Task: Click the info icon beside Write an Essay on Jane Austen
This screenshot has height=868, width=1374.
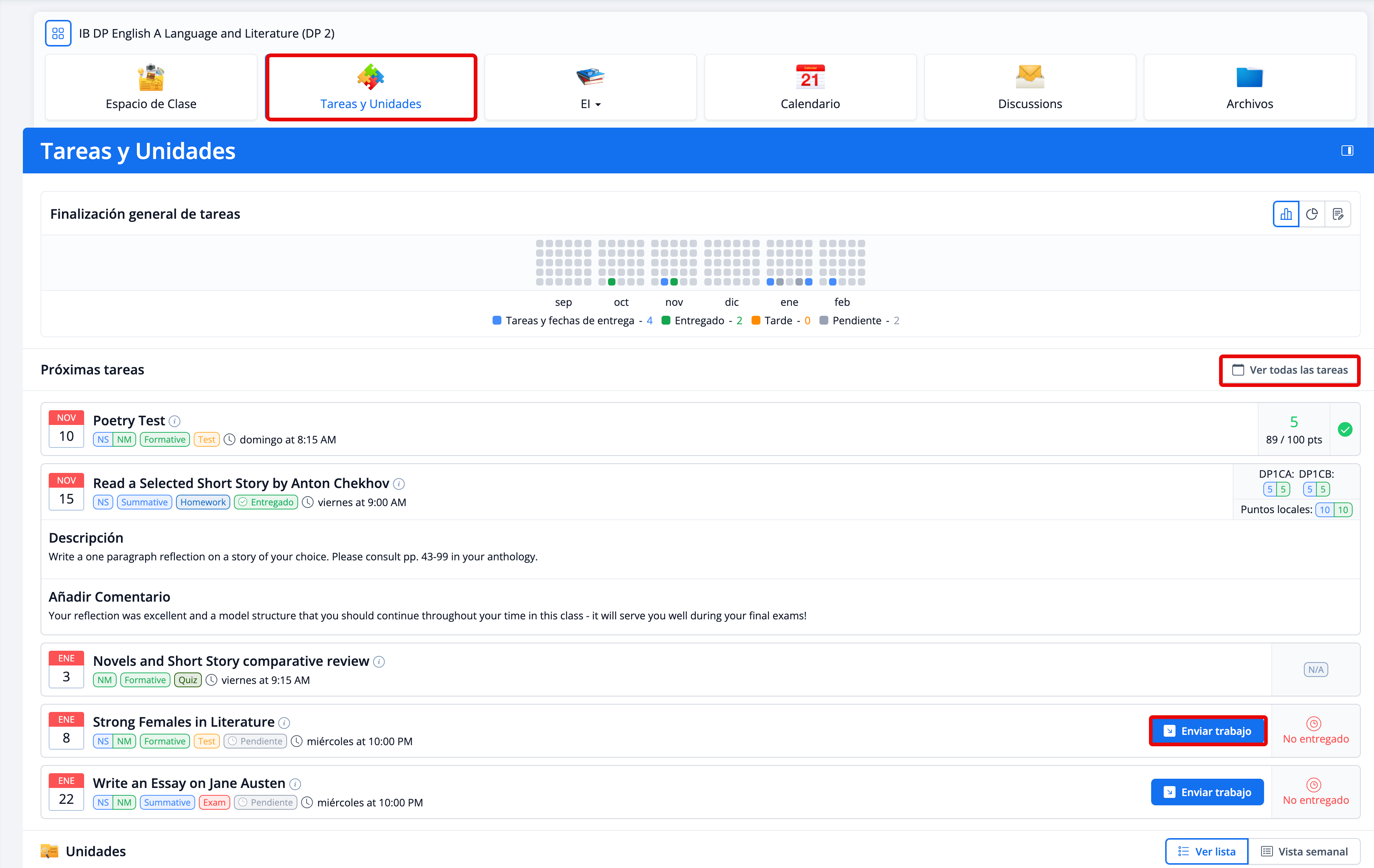Action: pyautogui.click(x=295, y=784)
